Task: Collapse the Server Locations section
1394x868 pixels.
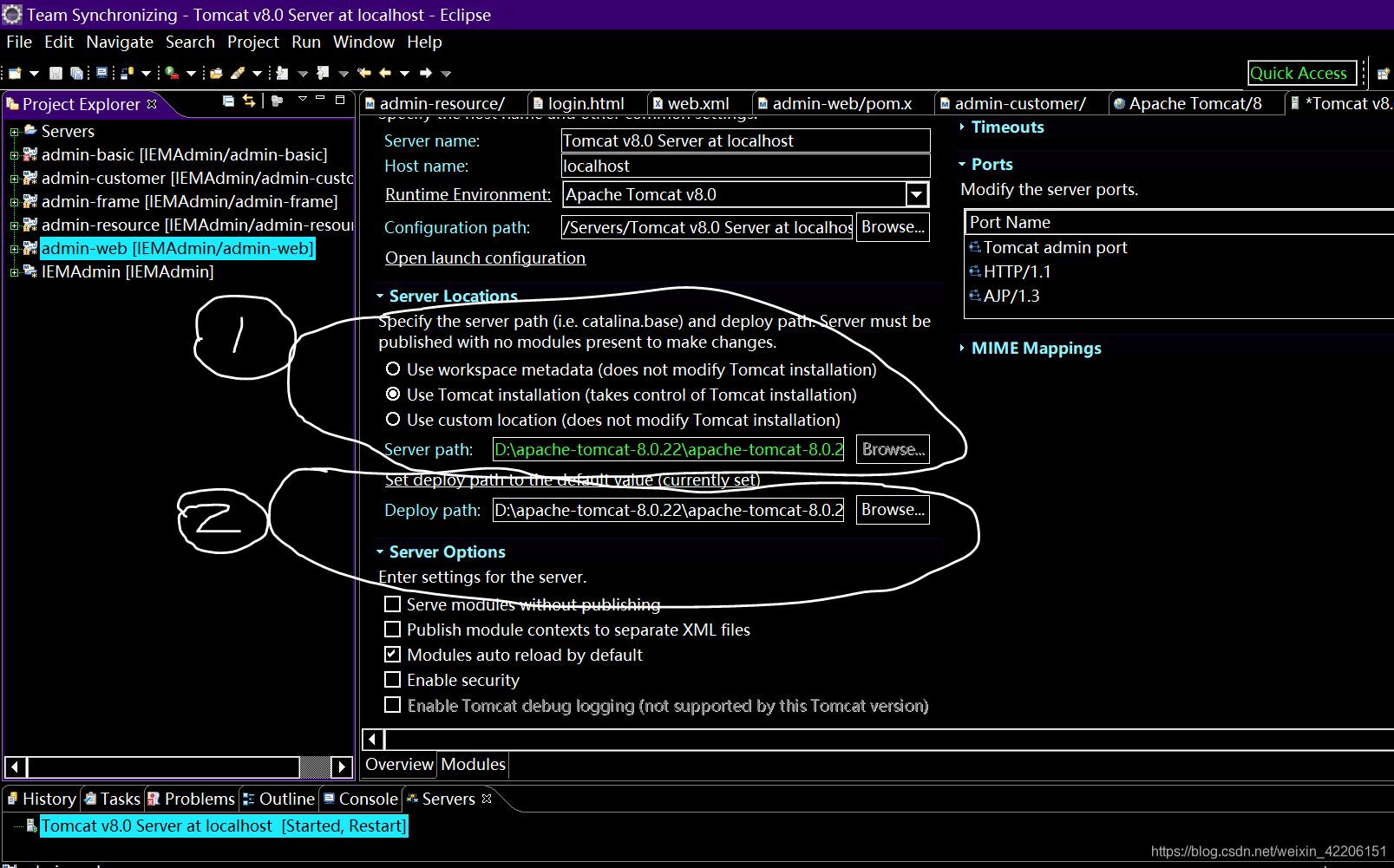Action: tap(380, 296)
